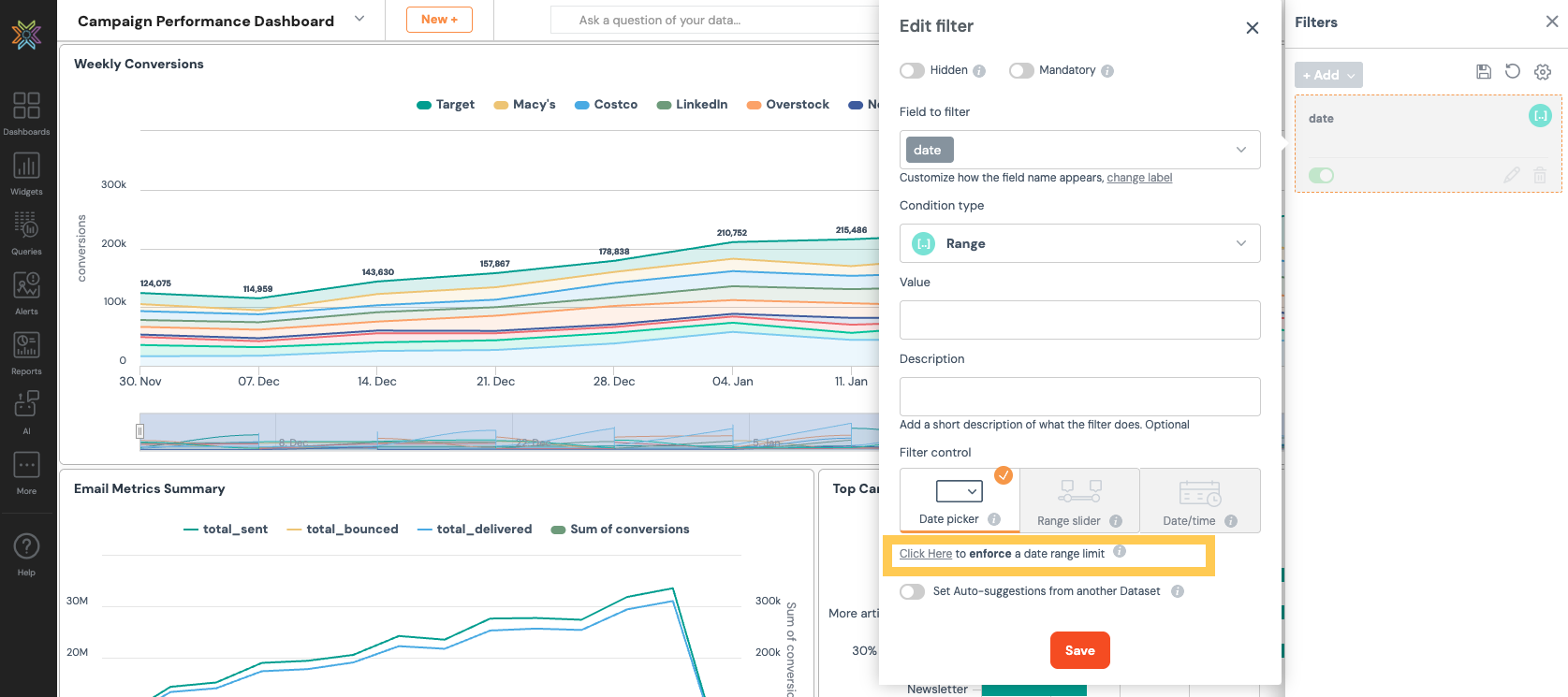This screenshot has width=1568, height=697.
Task: Toggle Auto-suggestions from another Dataset
Action: [x=912, y=591]
